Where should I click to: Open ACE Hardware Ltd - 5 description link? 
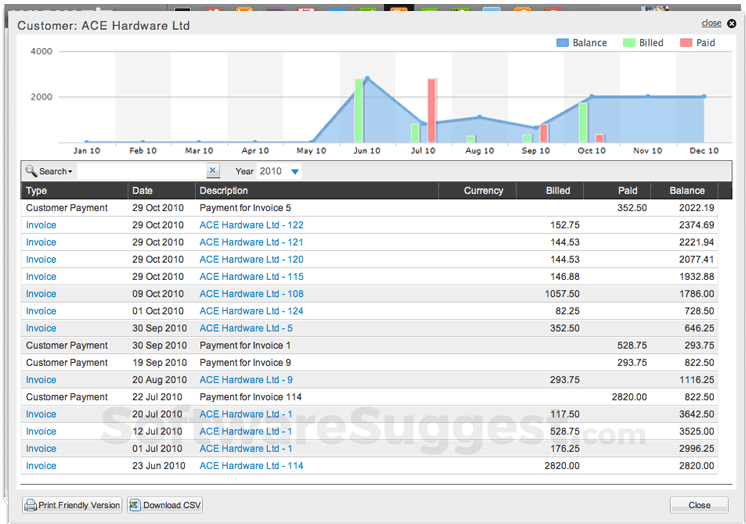[246, 328]
